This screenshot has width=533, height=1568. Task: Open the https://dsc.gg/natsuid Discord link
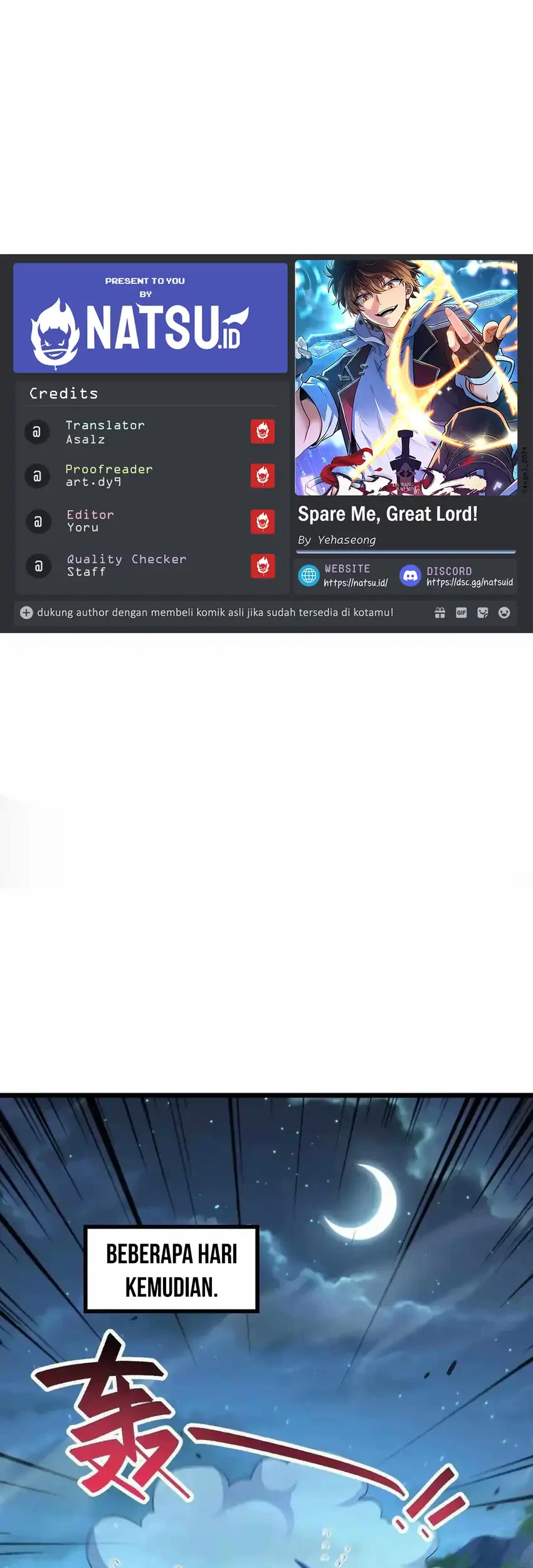470,582
